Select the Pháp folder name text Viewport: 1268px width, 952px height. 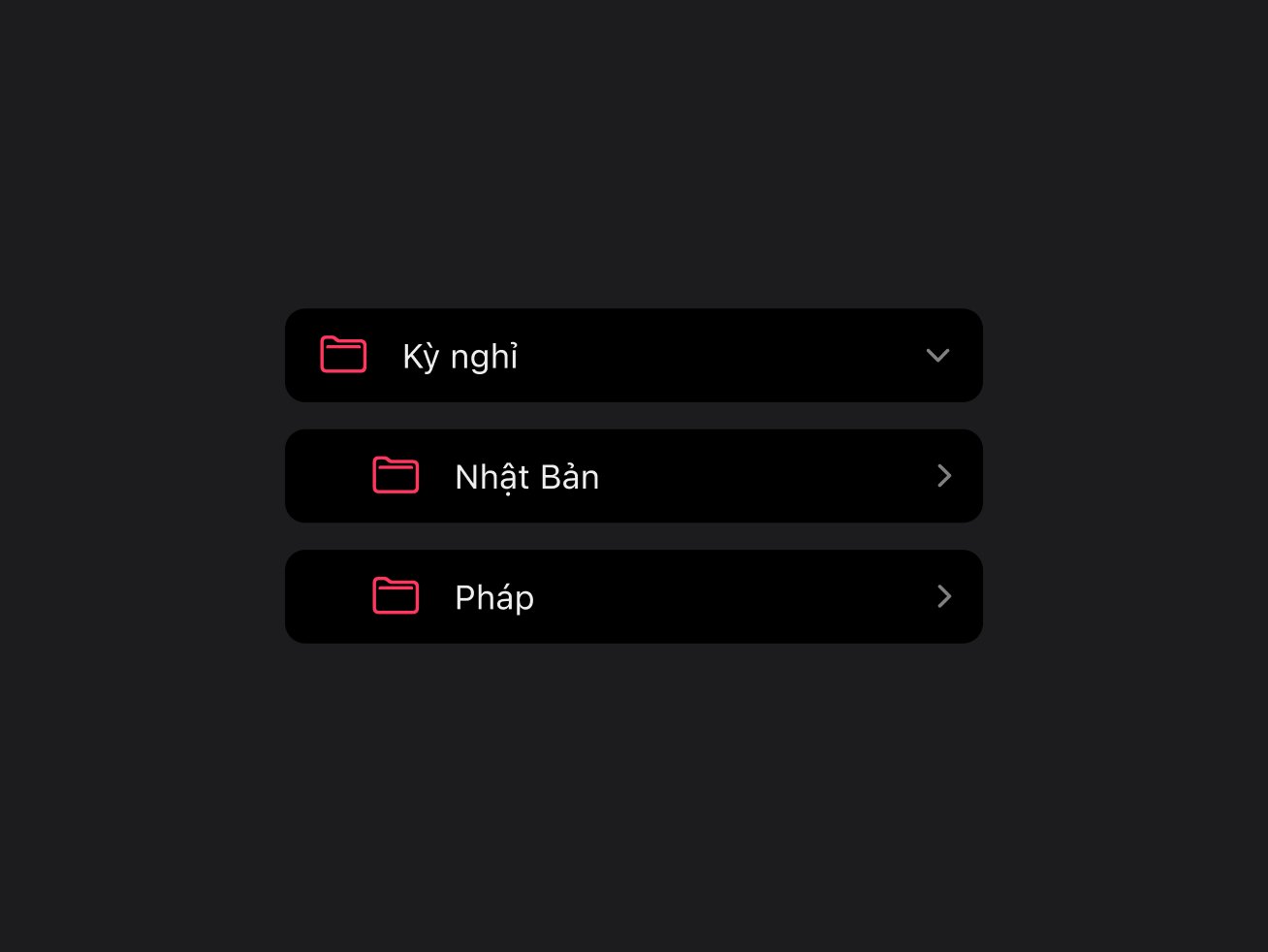tap(494, 598)
